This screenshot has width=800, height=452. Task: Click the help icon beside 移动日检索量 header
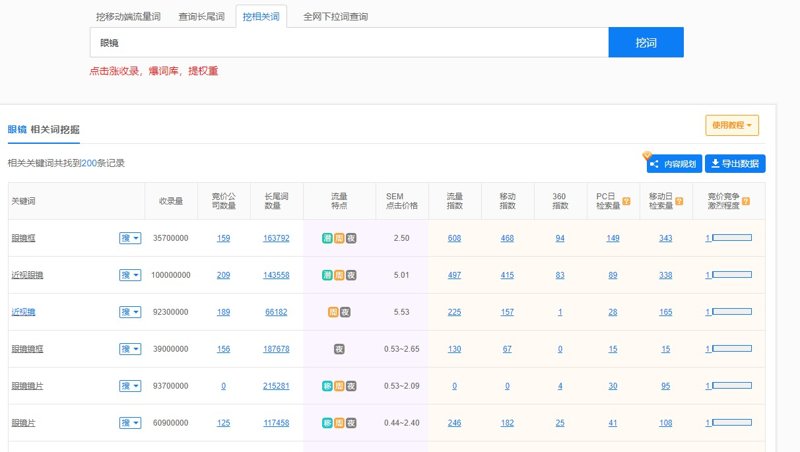tap(679, 201)
